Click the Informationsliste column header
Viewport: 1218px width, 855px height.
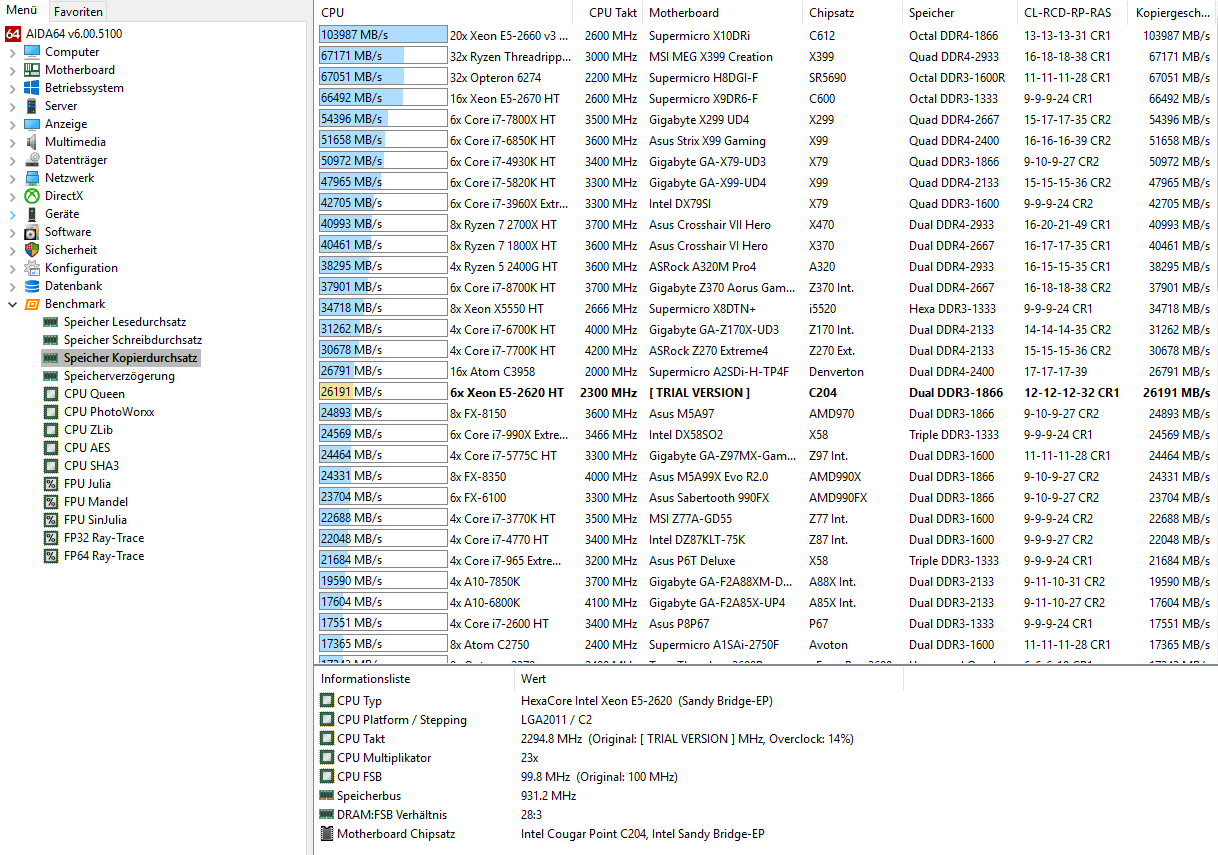pos(414,679)
